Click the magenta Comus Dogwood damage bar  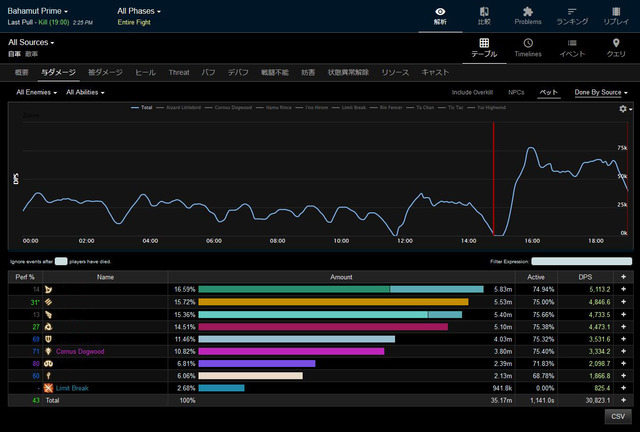pos(291,351)
